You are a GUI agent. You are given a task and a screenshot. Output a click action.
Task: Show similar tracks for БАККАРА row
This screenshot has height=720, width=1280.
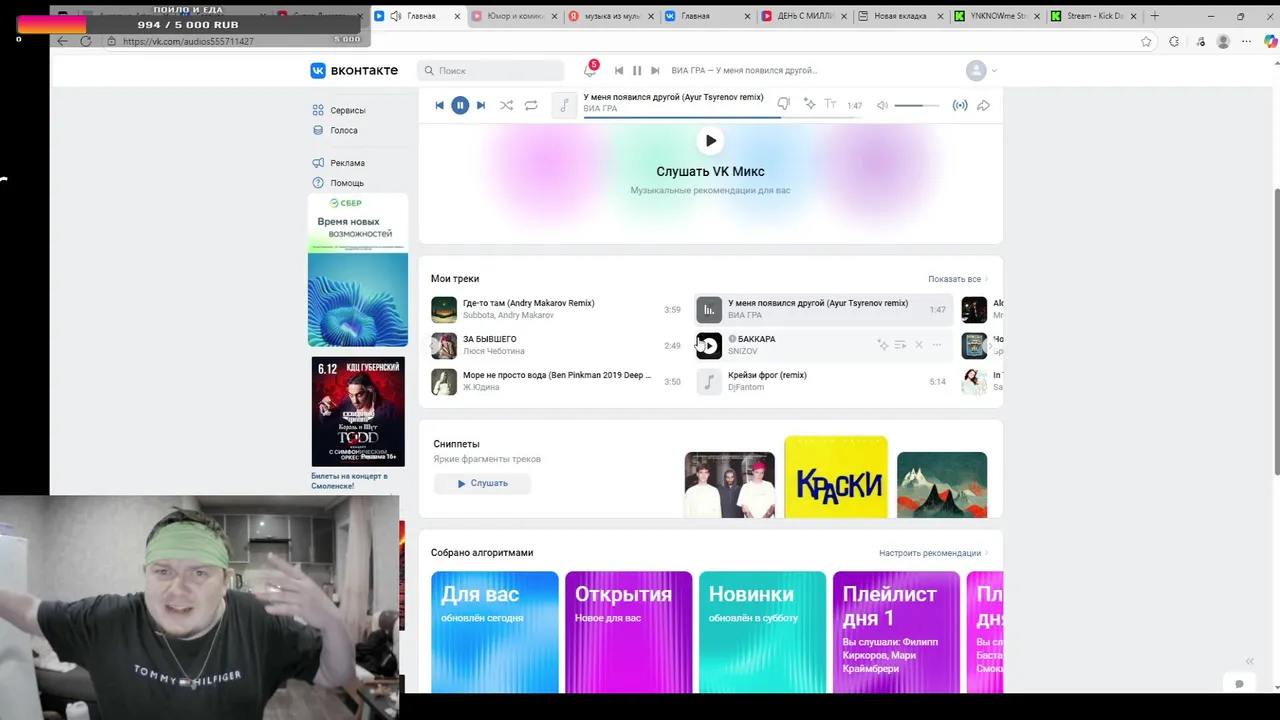882,345
